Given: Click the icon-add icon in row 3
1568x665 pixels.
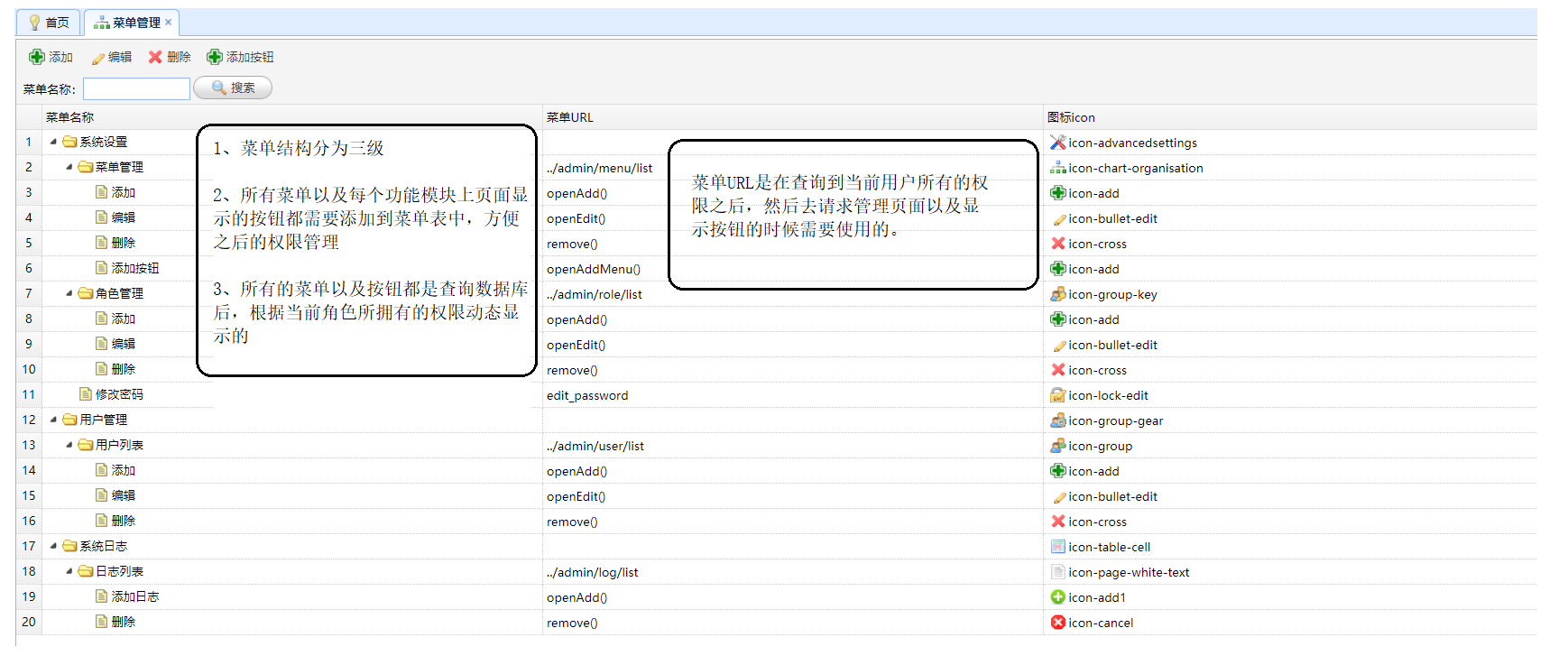Looking at the screenshot, I should pyautogui.click(x=1058, y=193).
